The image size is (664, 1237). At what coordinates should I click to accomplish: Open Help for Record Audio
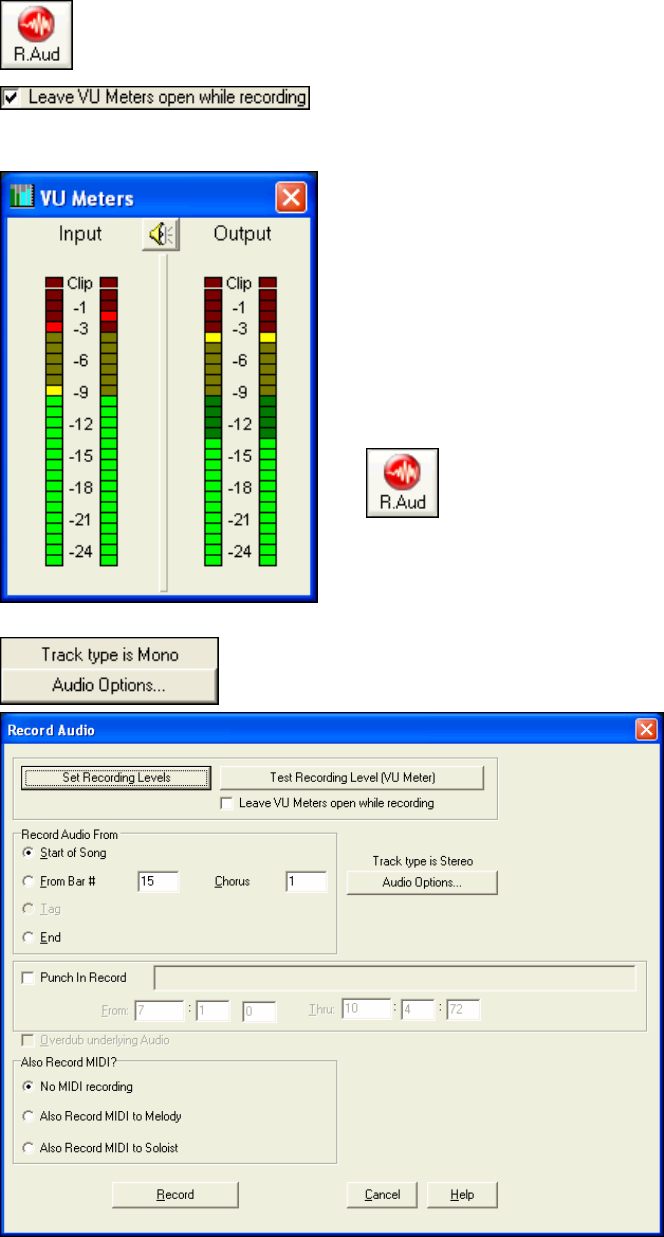[x=462, y=1194]
